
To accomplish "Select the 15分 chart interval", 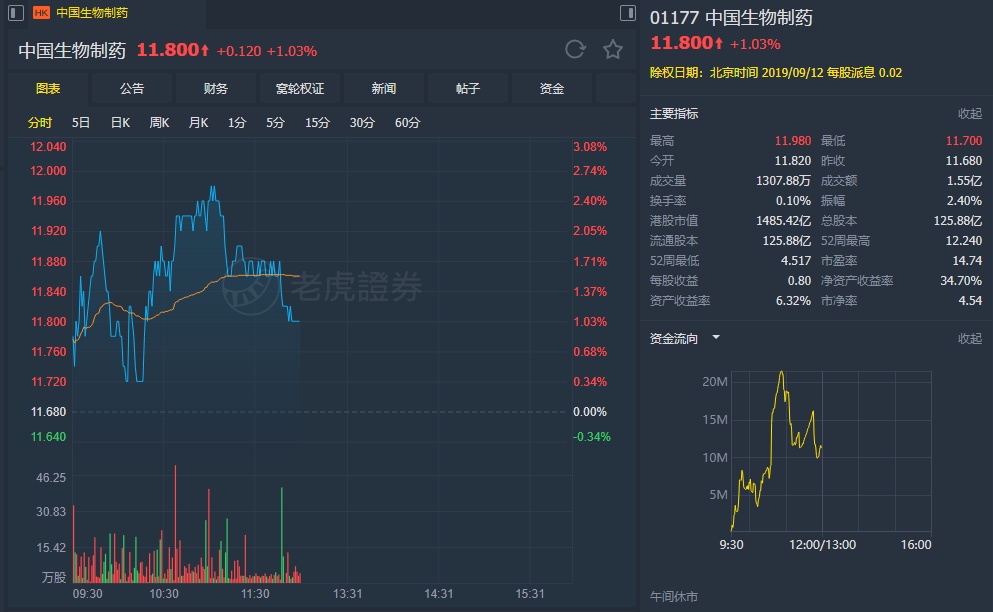I will 318,123.
